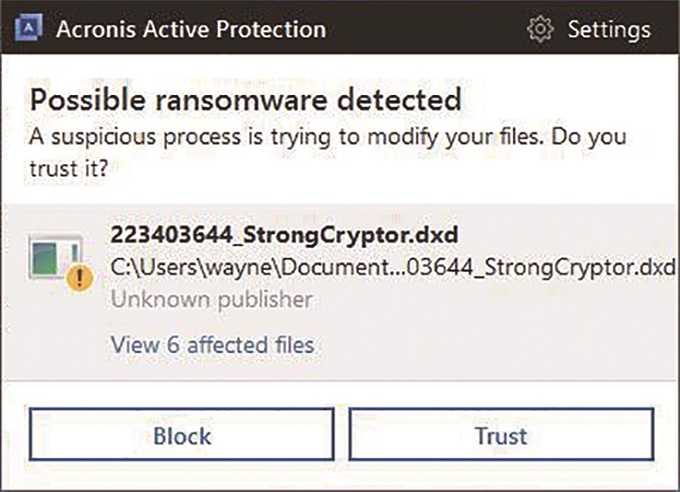Click the suspicious process file icon
680x492 pixels.
(56, 256)
